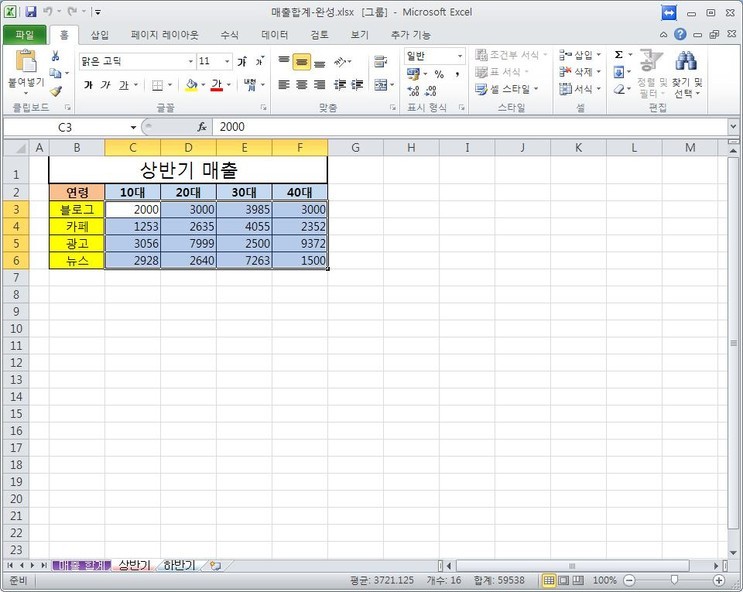Toggle center horizontal alignment
Screen dimensions: 743x592
coord(301,84)
